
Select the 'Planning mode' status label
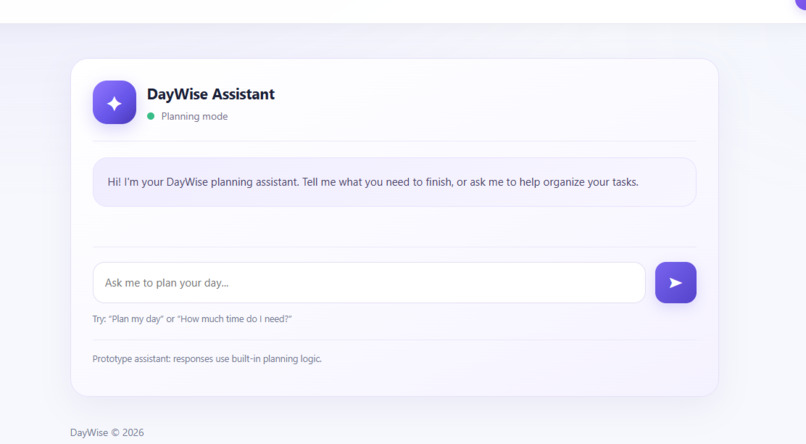click(194, 117)
